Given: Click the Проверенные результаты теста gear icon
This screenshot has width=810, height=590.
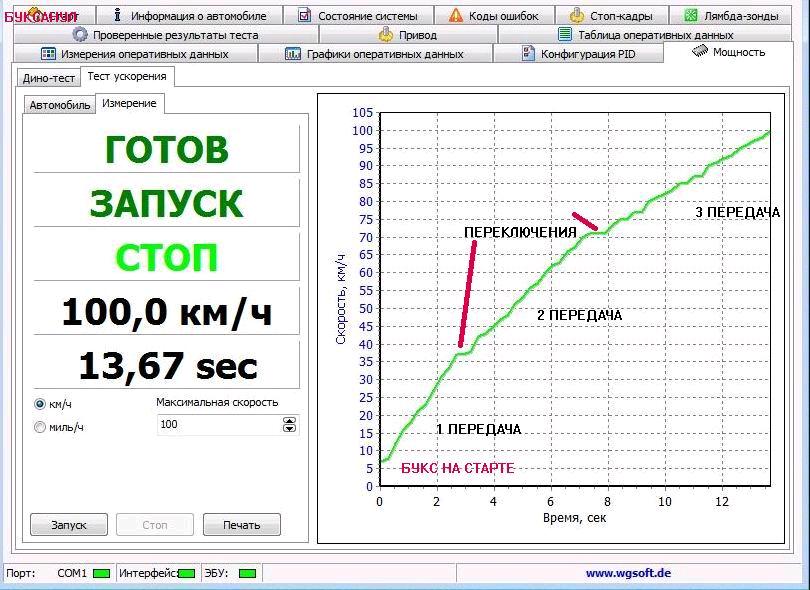Looking at the screenshot, I should (x=80, y=35).
